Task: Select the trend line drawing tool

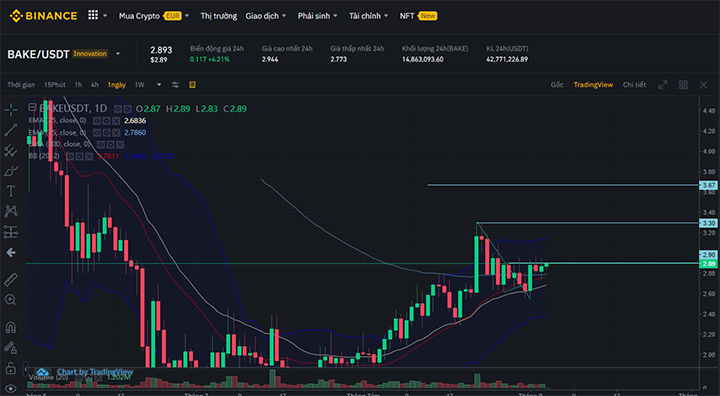Action: pyautogui.click(x=11, y=130)
